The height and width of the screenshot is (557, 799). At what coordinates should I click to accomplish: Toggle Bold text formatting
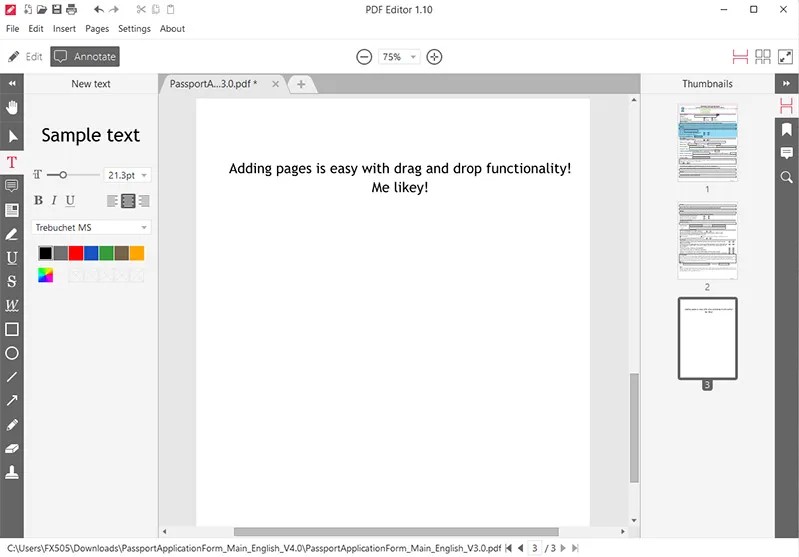pos(38,200)
